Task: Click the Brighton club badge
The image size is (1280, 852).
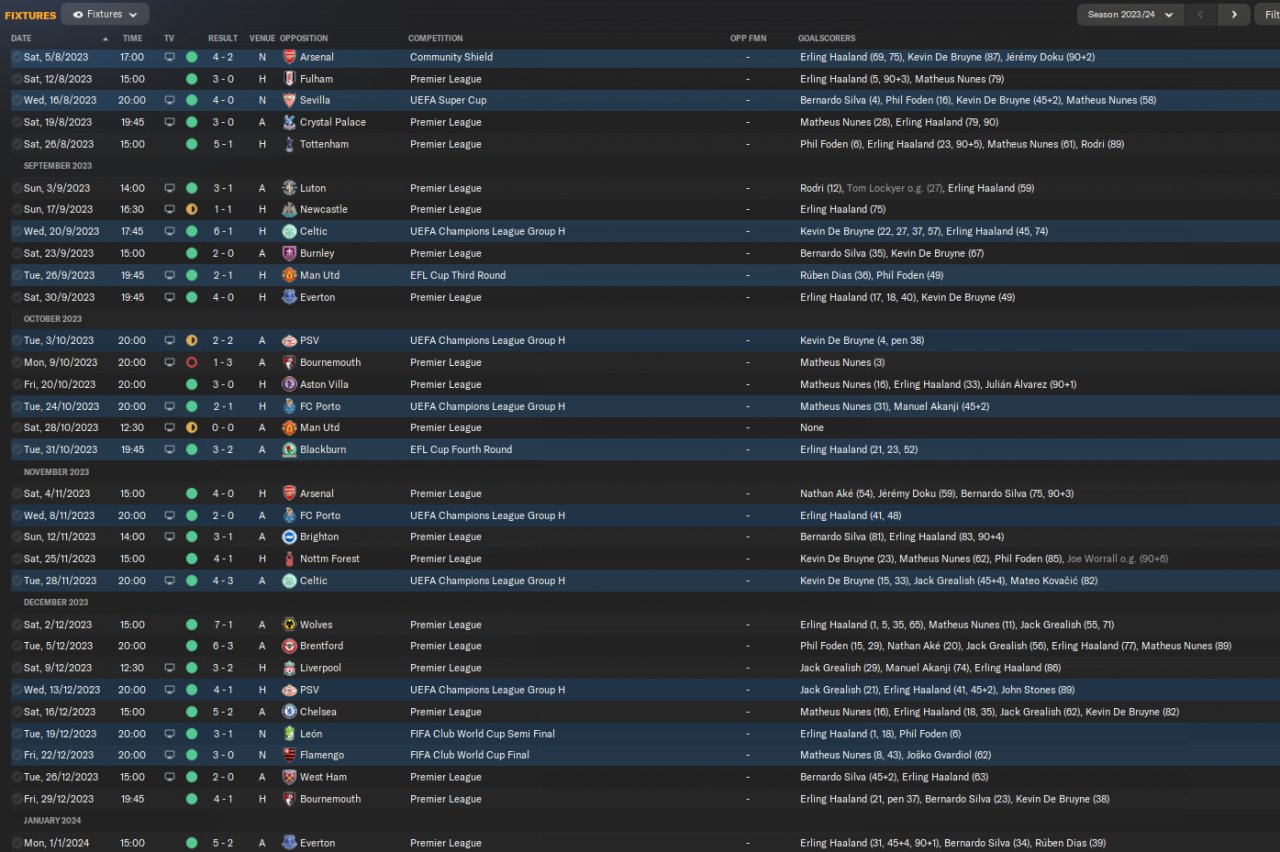Action: point(290,537)
